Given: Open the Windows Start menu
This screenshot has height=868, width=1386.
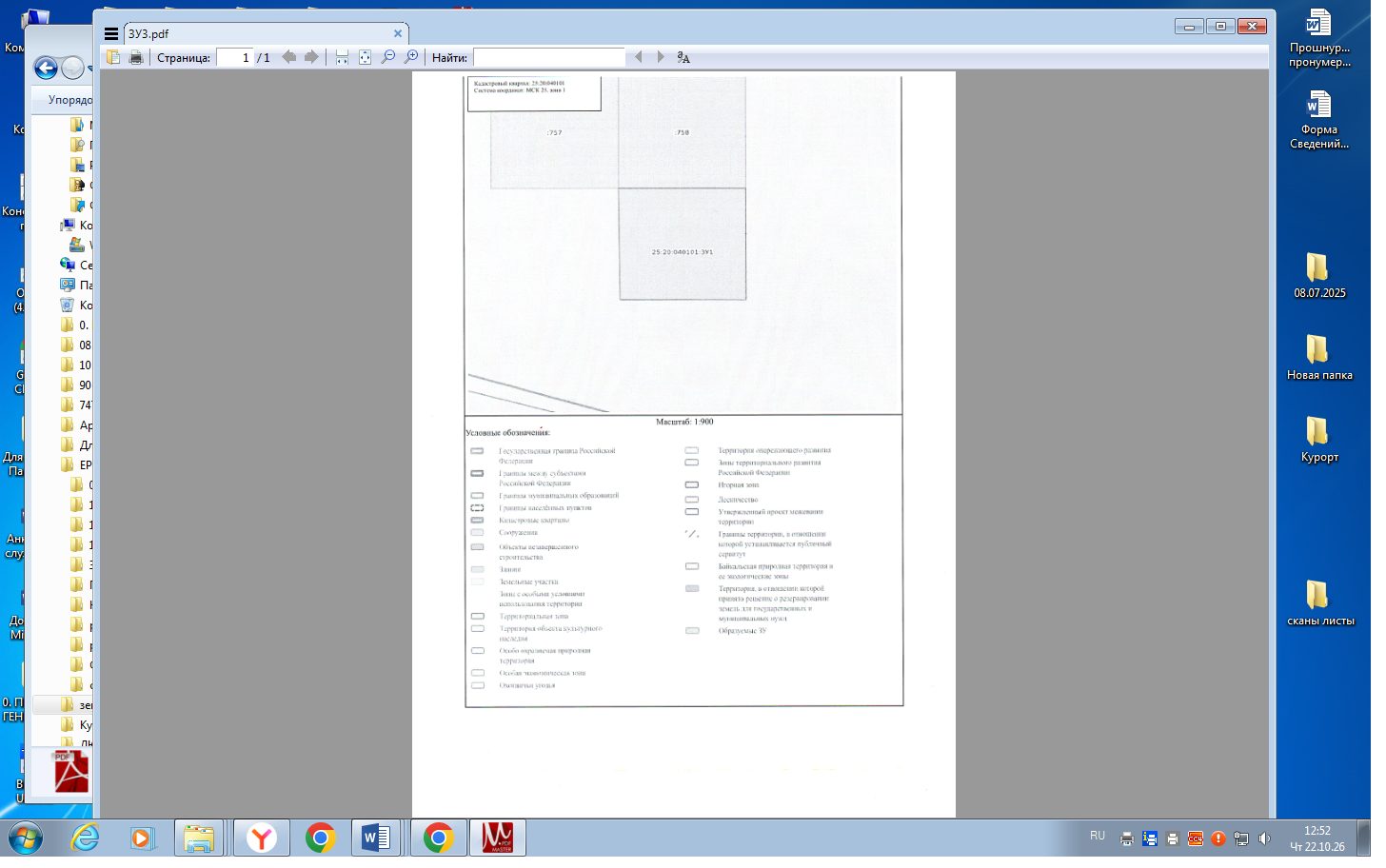Looking at the screenshot, I should click(x=25, y=838).
